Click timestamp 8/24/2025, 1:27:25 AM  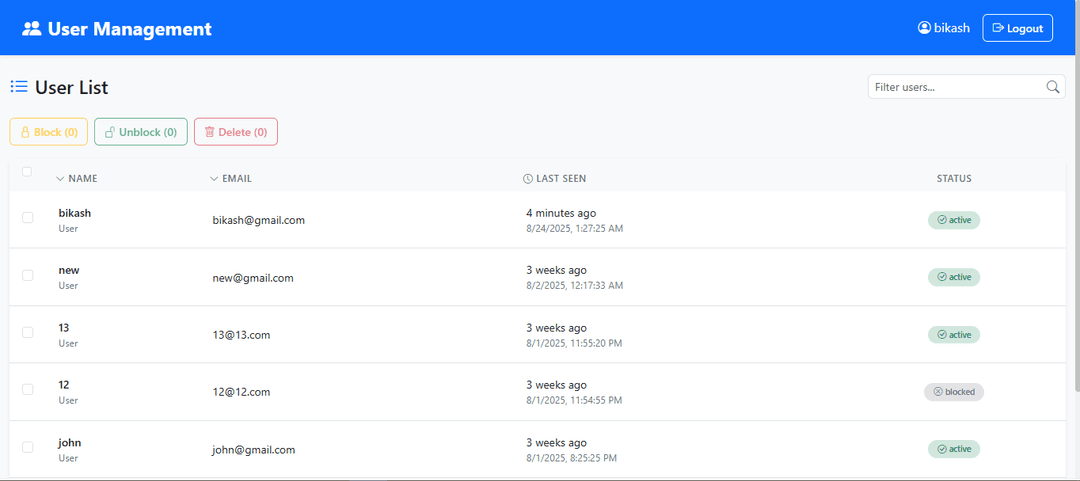574,228
